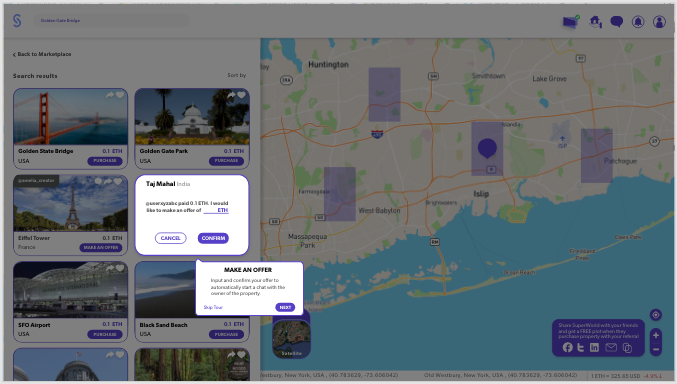Viewport: 677px width, 384px height.
Task: Favorite the Eiffel Tower card
Action: pos(118,181)
